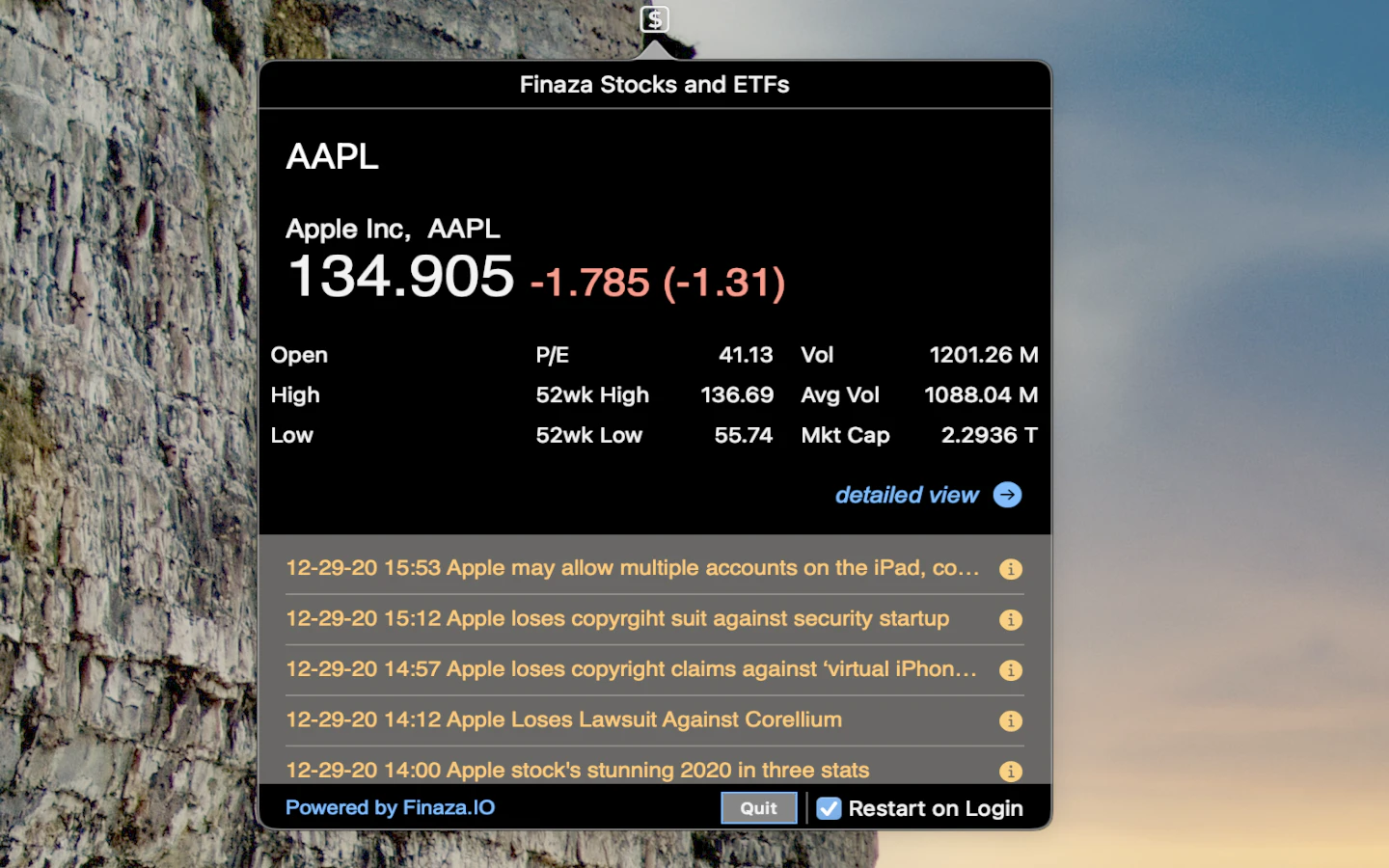Toggle the Restart on Login checkbox
This screenshot has height=868, width=1389.
(829, 808)
